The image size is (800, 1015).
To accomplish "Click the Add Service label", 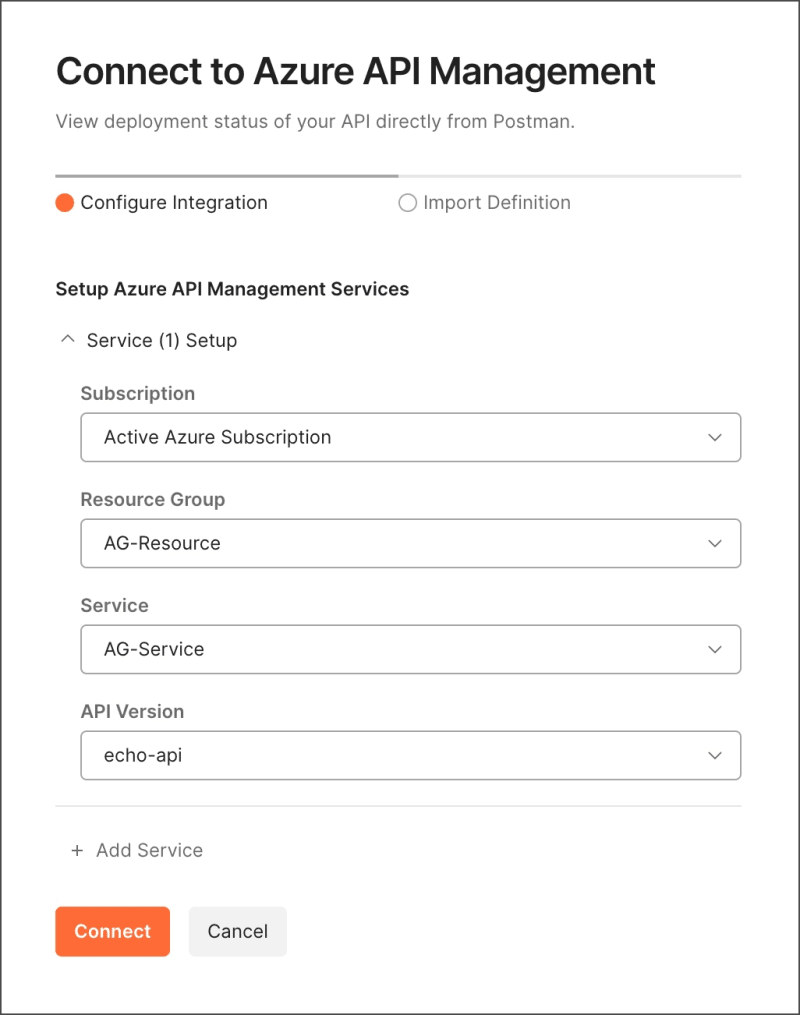I will pyautogui.click(x=149, y=851).
